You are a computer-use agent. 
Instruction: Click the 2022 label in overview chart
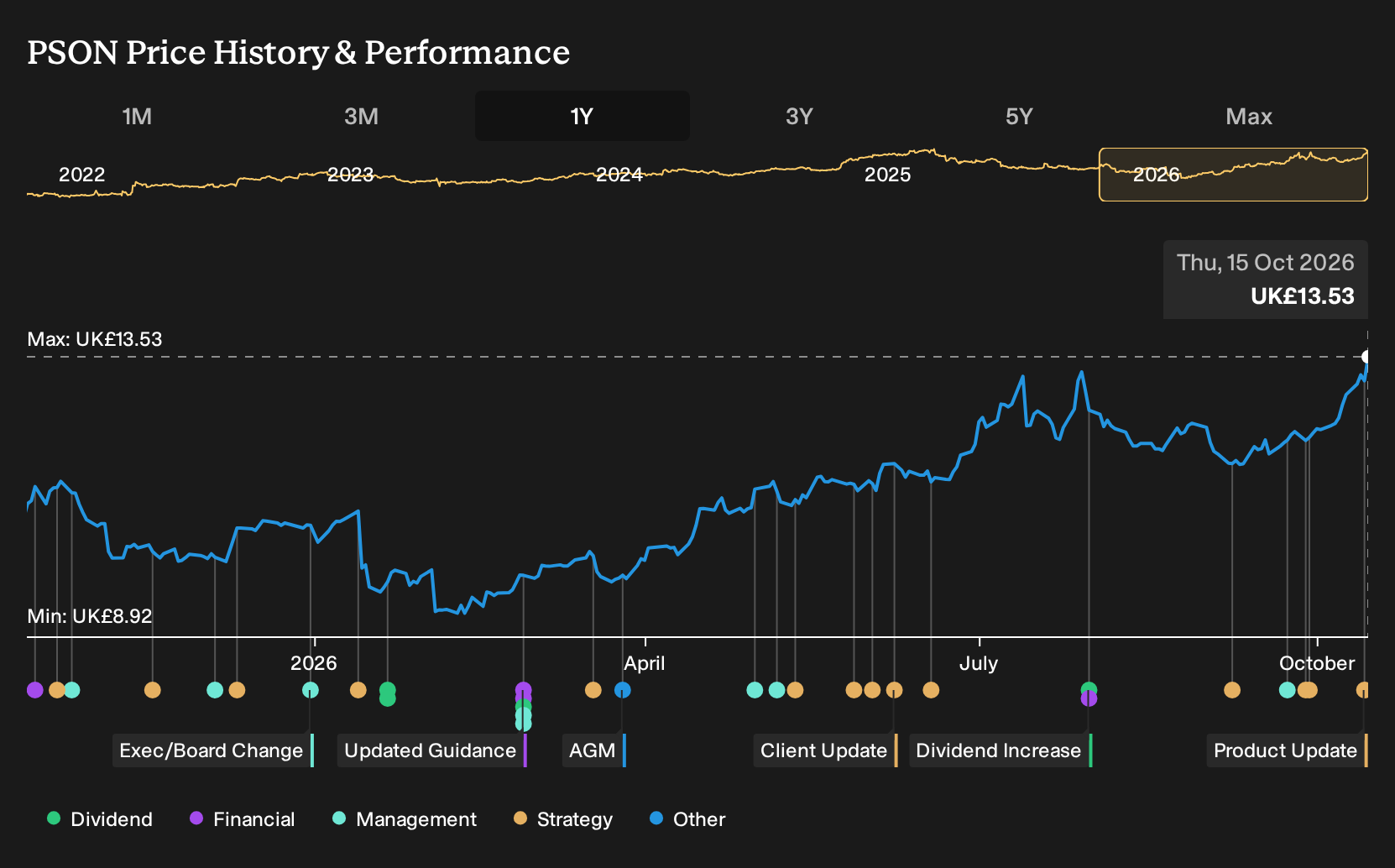click(81, 175)
